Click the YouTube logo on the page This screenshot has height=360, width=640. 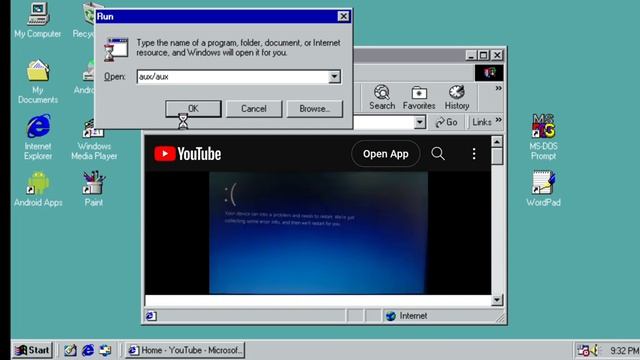coord(188,154)
